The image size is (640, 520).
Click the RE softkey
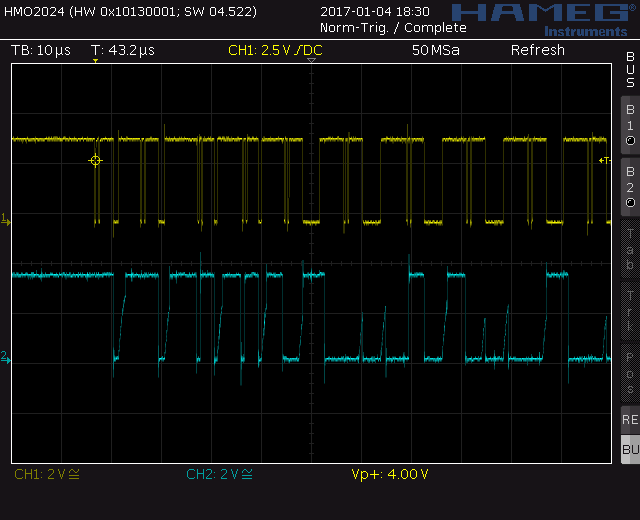pyautogui.click(x=630, y=420)
